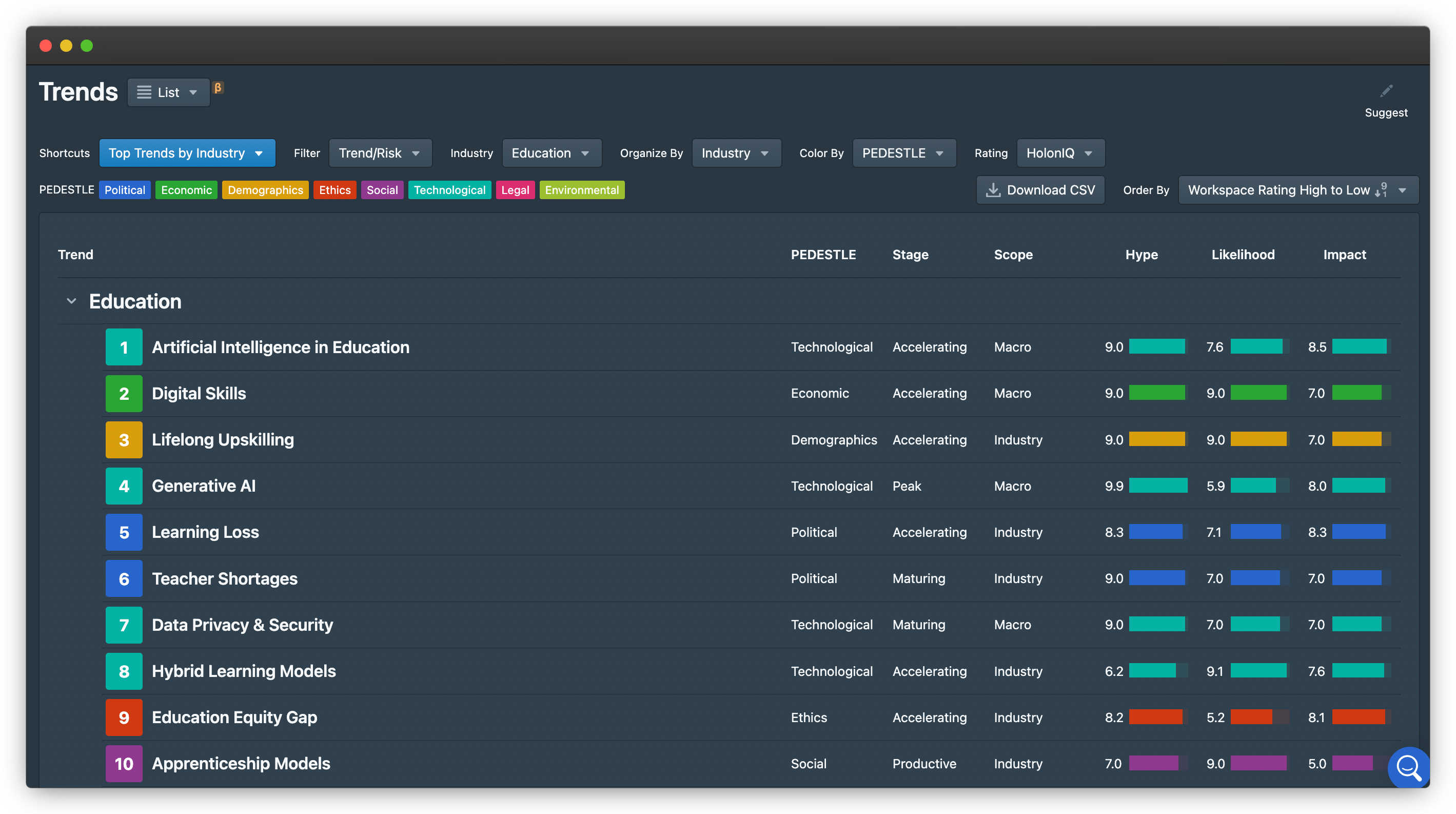Click rank 5 badge for Learning Loss
Viewport: 1456px width, 814px height.
pyautogui.click(x=124, y=532)
